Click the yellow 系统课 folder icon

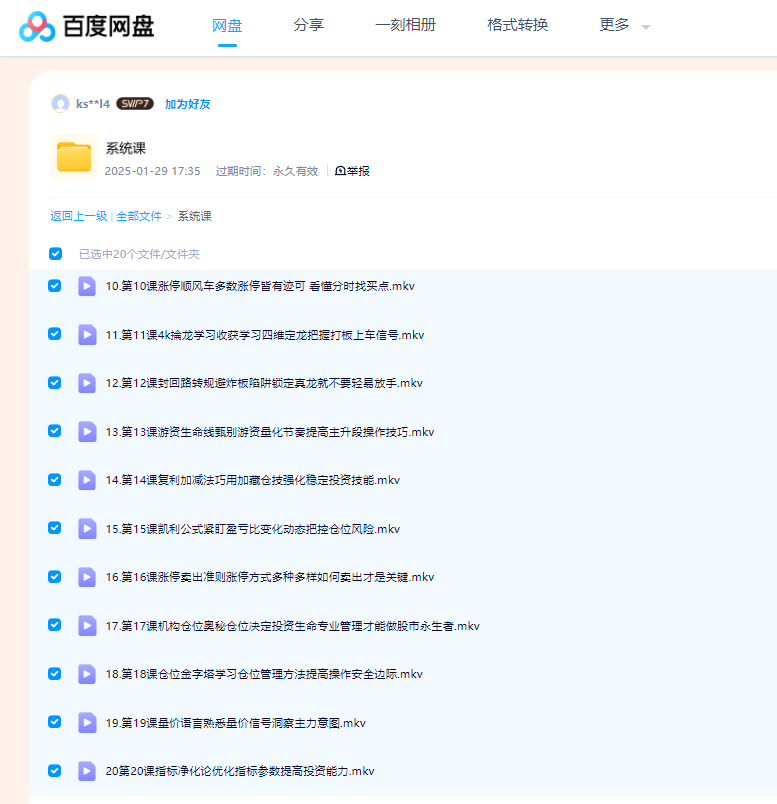[74, 157]
